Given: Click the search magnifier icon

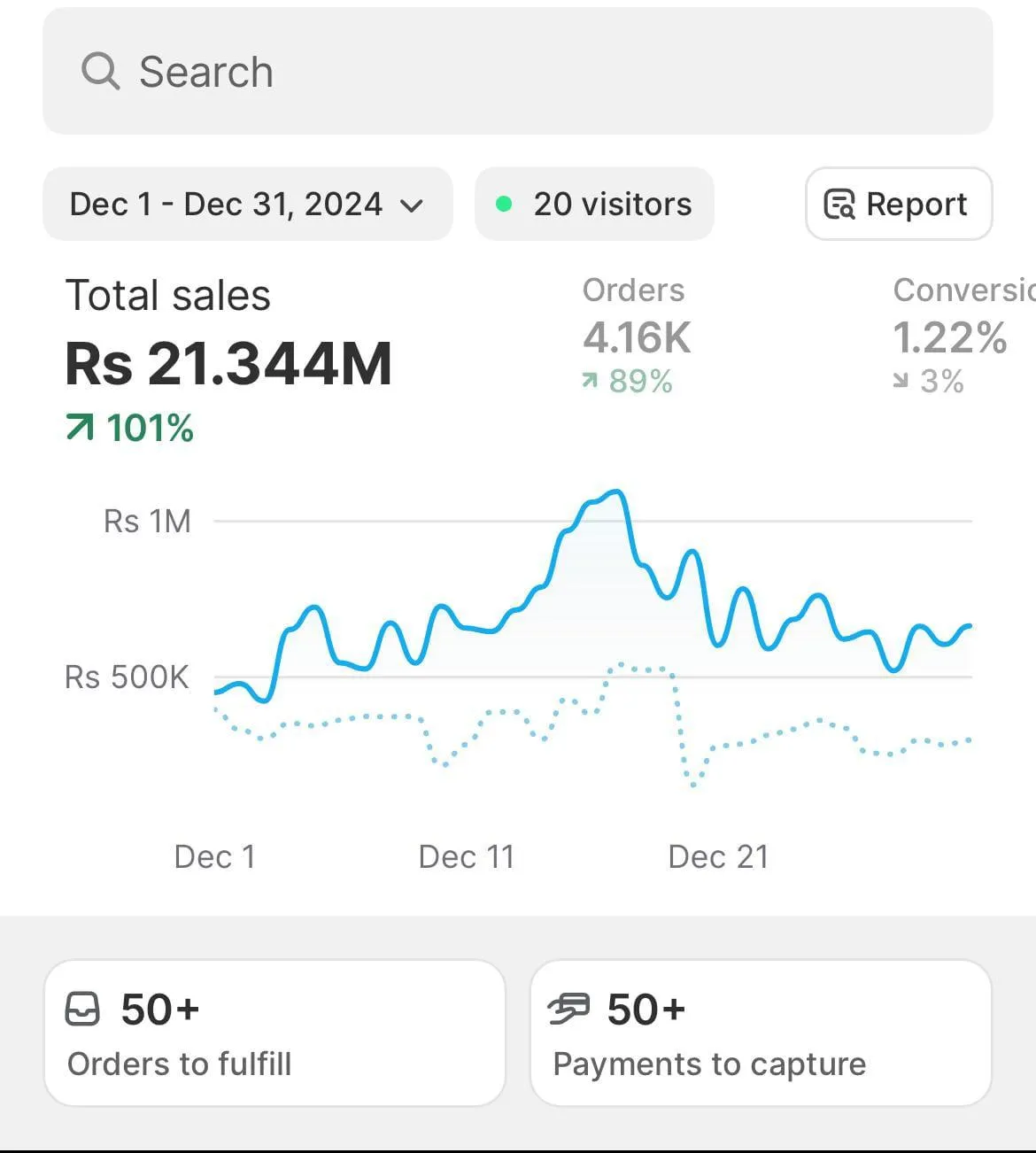Looking at the screenshot, I should (100, 71).
